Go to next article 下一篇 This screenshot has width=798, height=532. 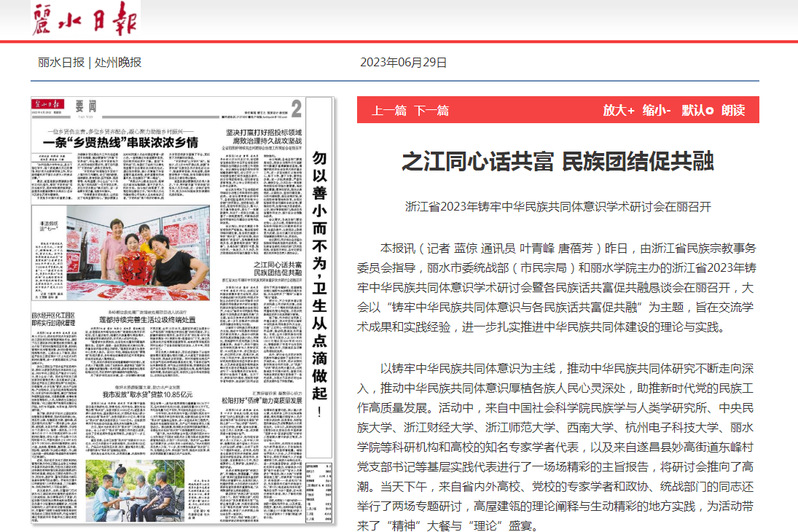coord(432,110)
